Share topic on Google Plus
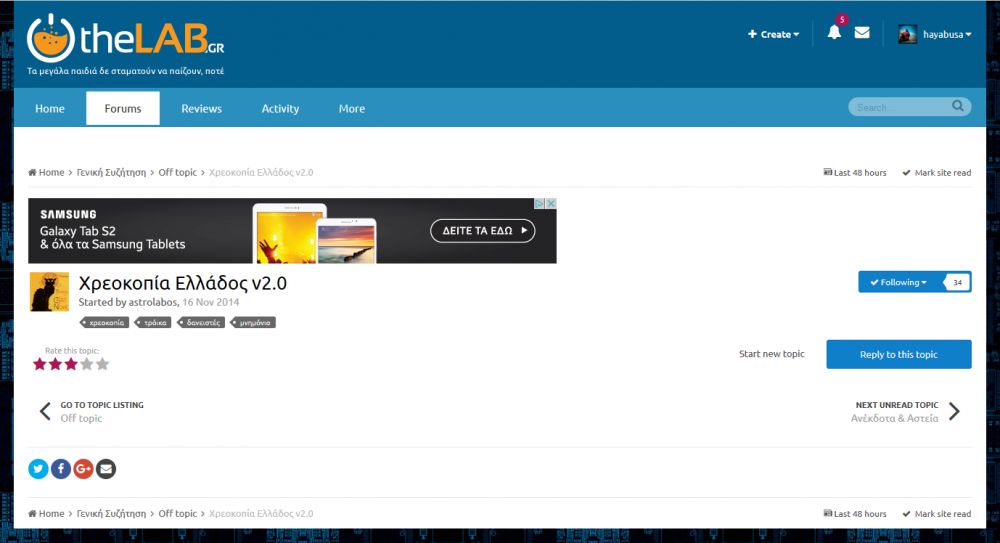This screenshot has width=1000, height=543. pyautogui.click(x=84, y=469)
